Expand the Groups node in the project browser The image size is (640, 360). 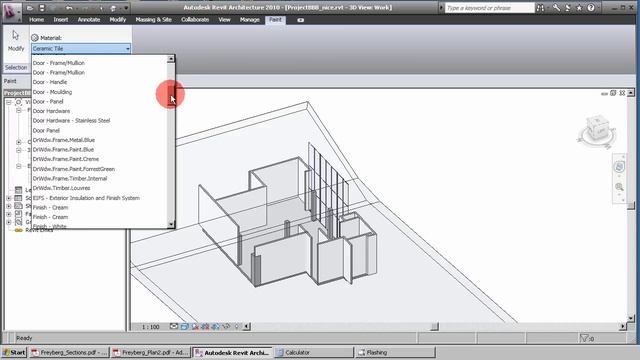(x=9, y=222)
